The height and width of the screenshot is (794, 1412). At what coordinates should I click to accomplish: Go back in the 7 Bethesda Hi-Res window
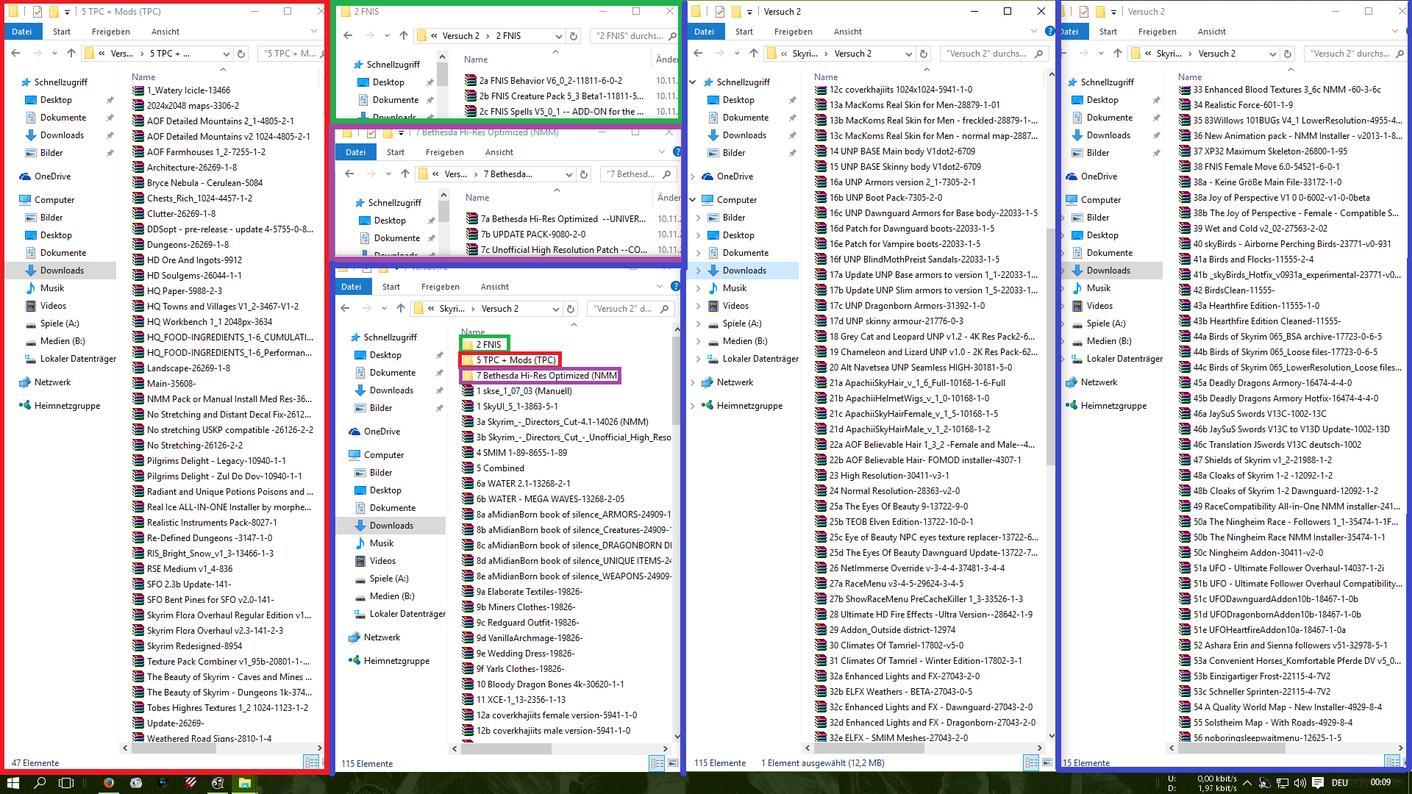click(x=351, y=174)
